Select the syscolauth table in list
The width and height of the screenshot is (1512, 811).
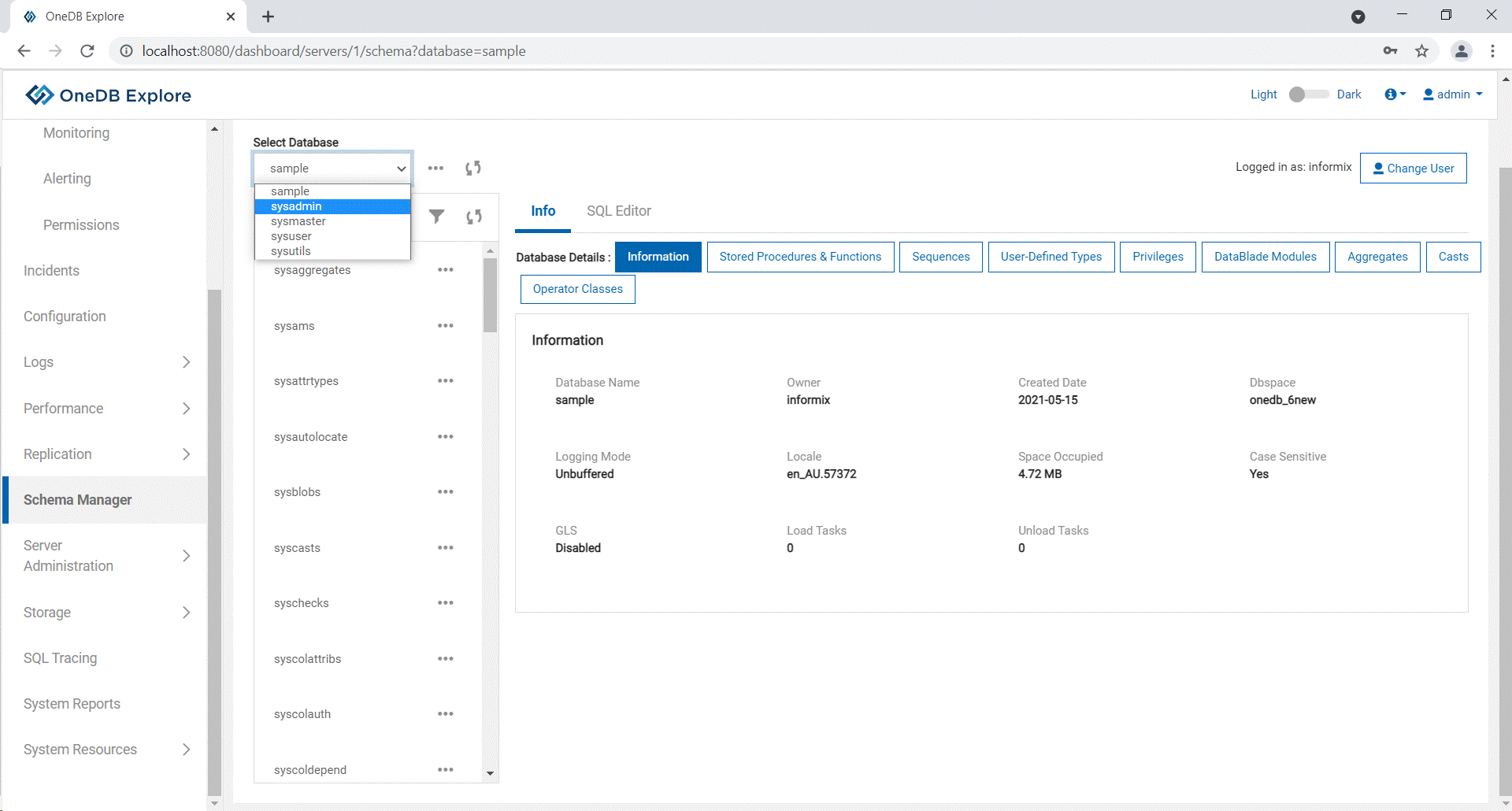tap(302, 714)
